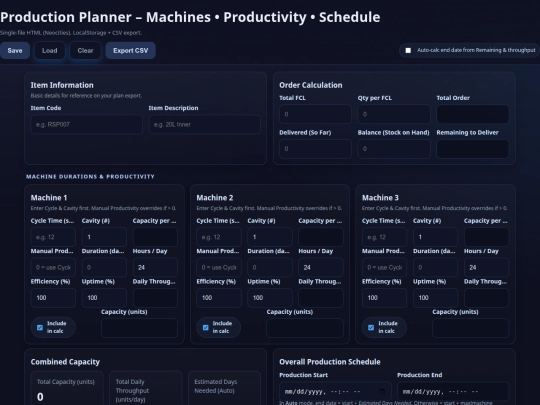This screenshot has width=540, height=405.
Task: Click the Load button
Action: click(x=50, y=51)
